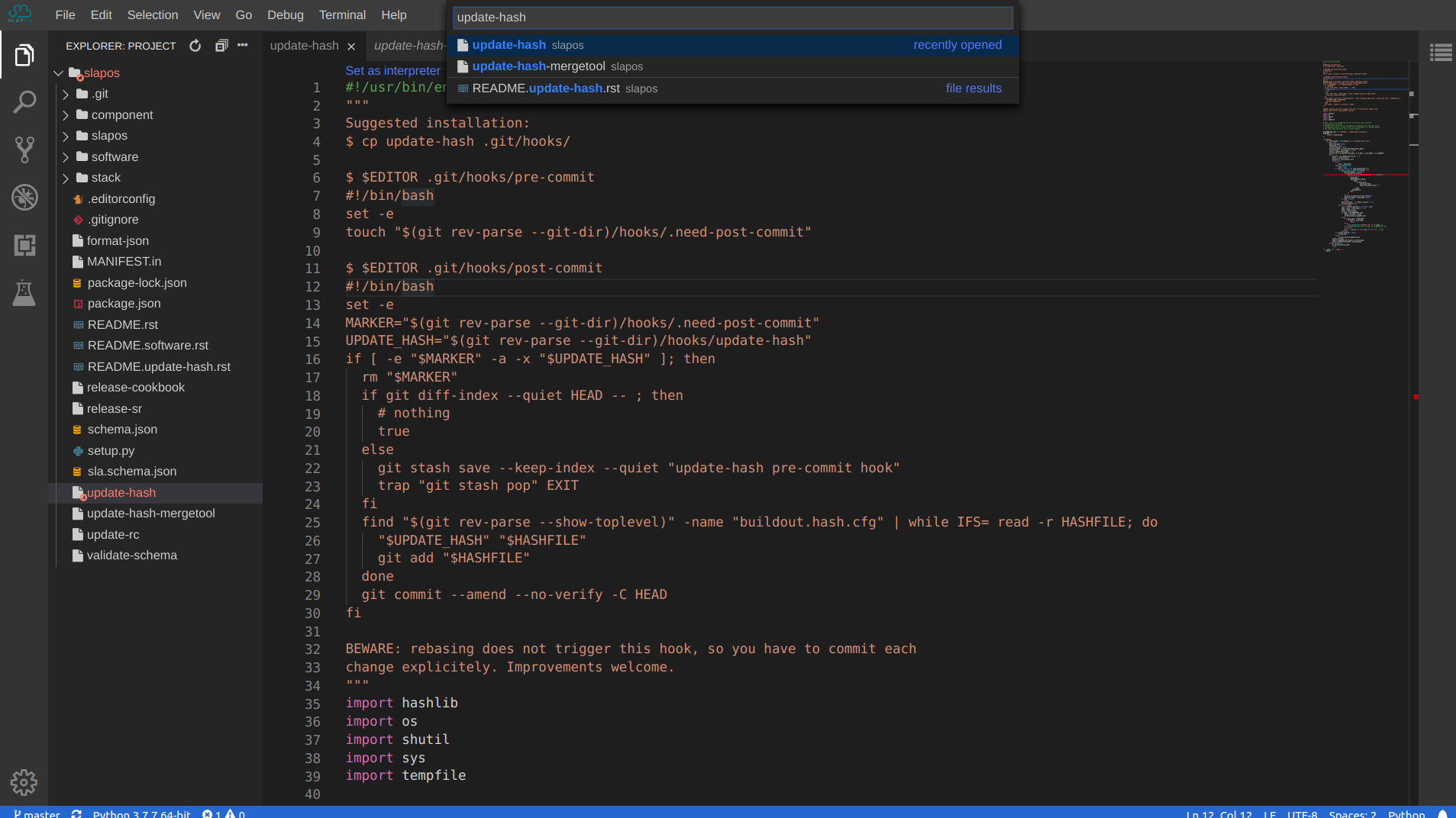Close the update-hash editor tab
Screen dimensions: 1456x818
(x=351, y=47)
